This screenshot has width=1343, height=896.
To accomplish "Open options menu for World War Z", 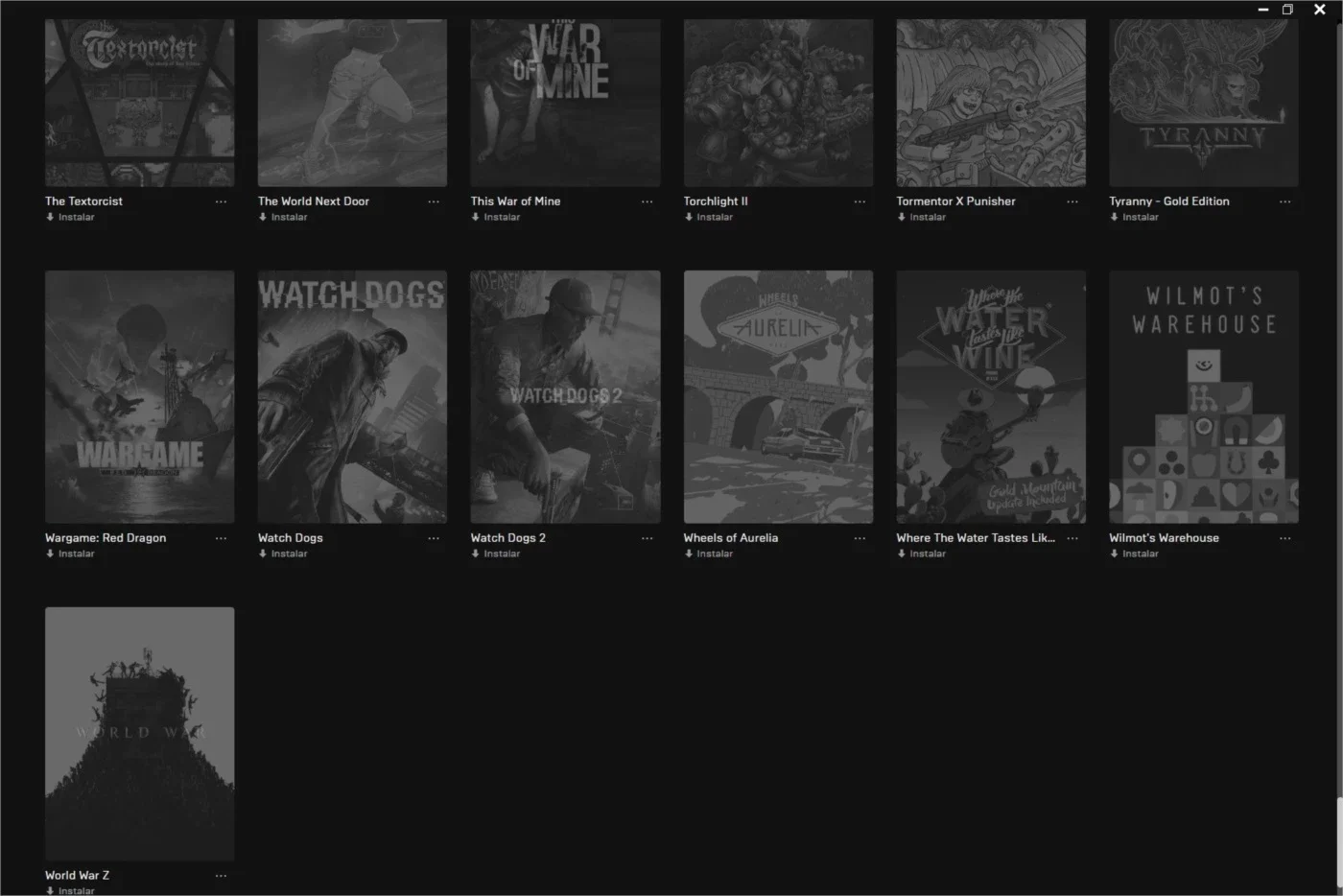I will pos(221,876).
